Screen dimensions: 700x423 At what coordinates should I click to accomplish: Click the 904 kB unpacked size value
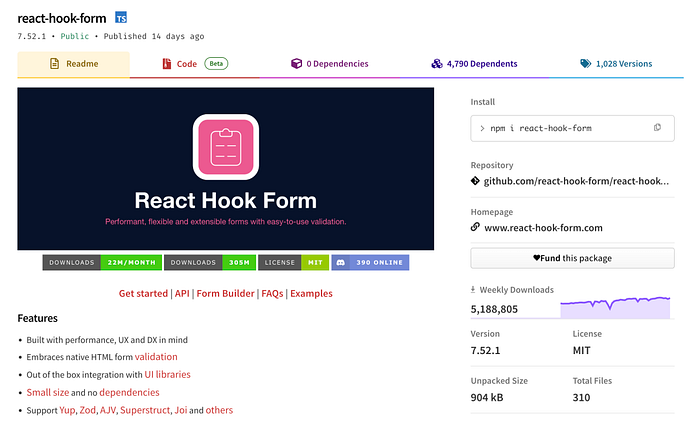pyautogui.click(x=487, y=398)
